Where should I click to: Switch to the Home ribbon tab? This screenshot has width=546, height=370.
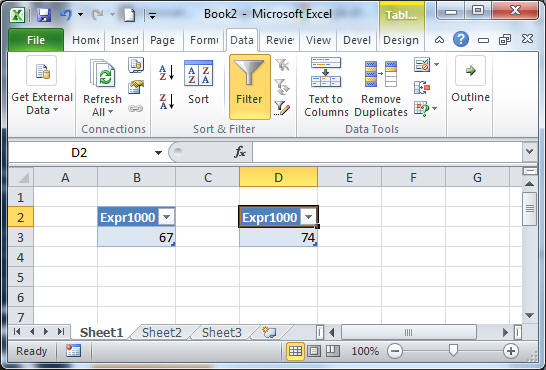click(x=86, y=40)
